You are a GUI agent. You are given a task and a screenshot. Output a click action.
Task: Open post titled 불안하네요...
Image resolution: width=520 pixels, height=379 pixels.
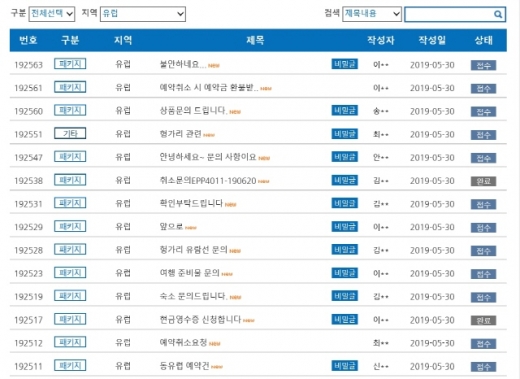pos(182,64)
